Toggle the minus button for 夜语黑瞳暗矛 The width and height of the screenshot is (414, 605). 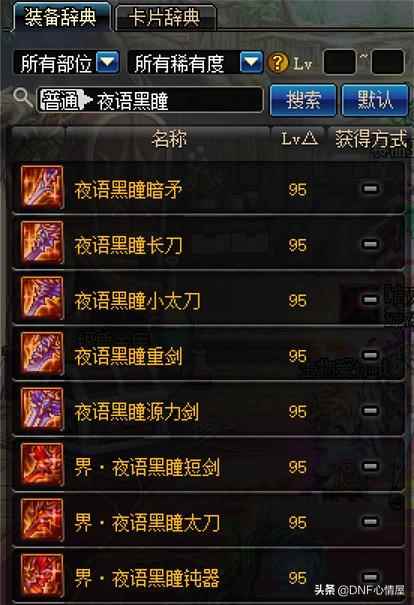370,189
